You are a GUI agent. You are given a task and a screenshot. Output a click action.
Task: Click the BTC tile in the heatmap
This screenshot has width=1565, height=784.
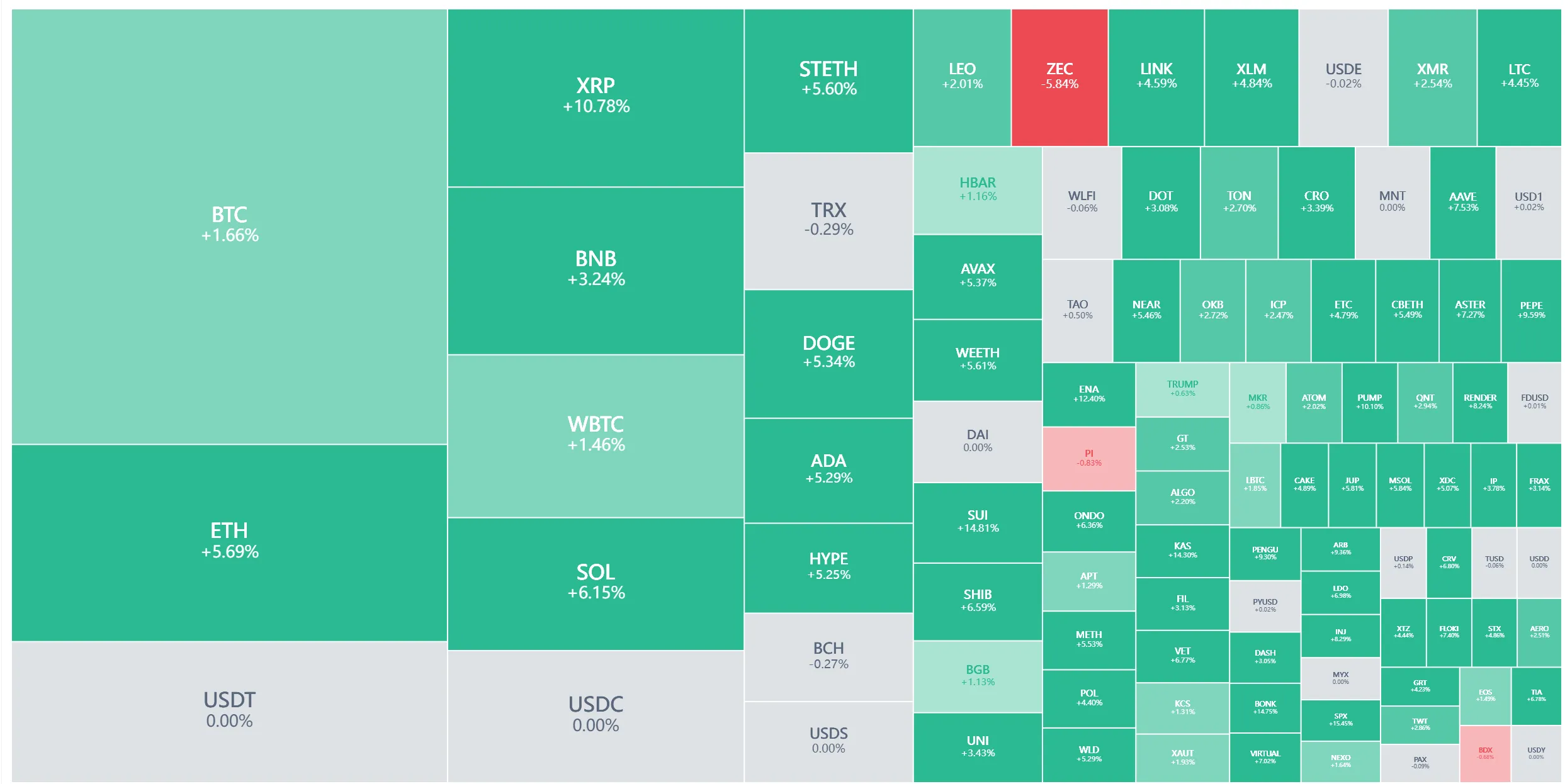(x=229, y=225)
